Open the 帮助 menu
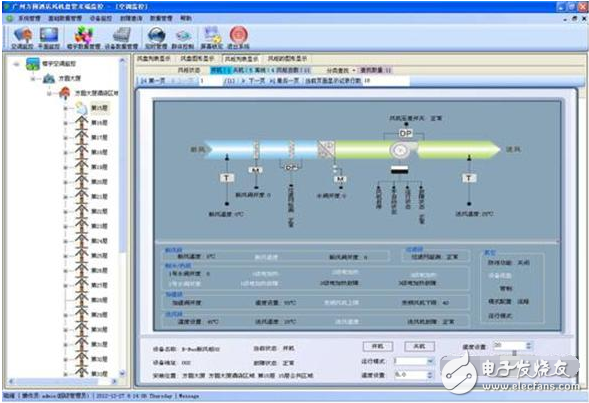589x403 pixels. [186, 18]
